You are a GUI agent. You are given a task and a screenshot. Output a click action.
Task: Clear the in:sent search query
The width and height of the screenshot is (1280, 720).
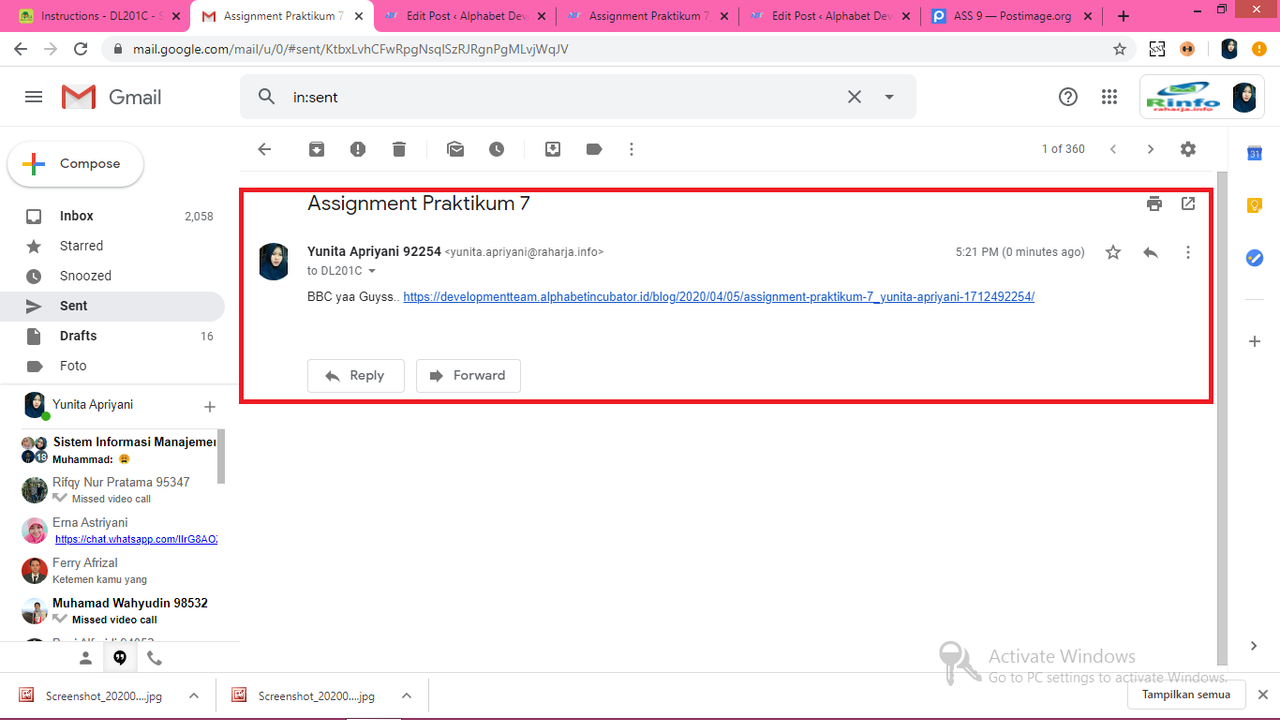(x=854, y=97)
